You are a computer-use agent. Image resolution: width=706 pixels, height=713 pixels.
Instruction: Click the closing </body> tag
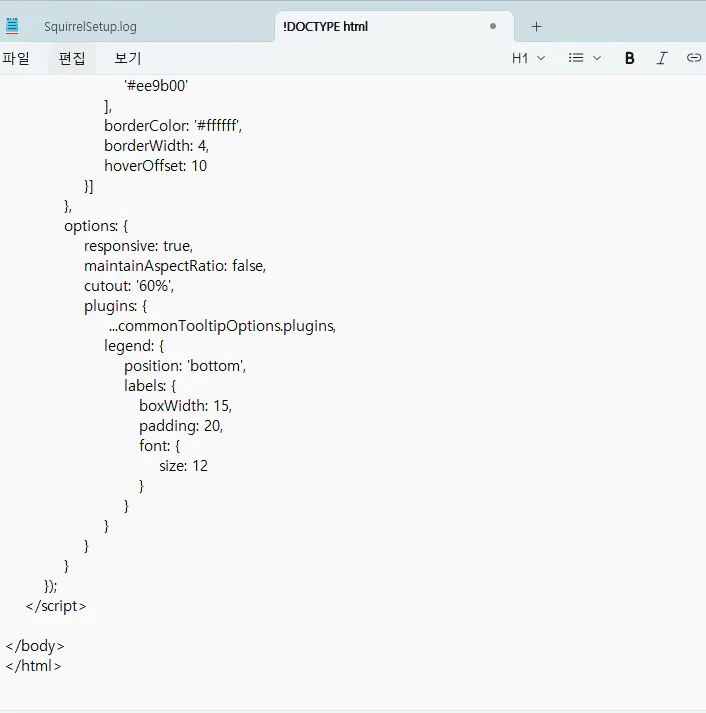[x=35, y=646]
